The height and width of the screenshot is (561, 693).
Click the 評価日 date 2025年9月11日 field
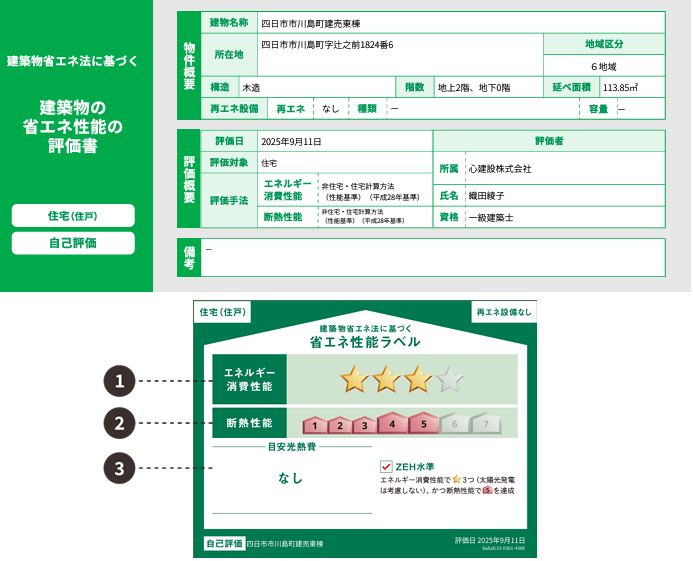[x=343, y=141]
